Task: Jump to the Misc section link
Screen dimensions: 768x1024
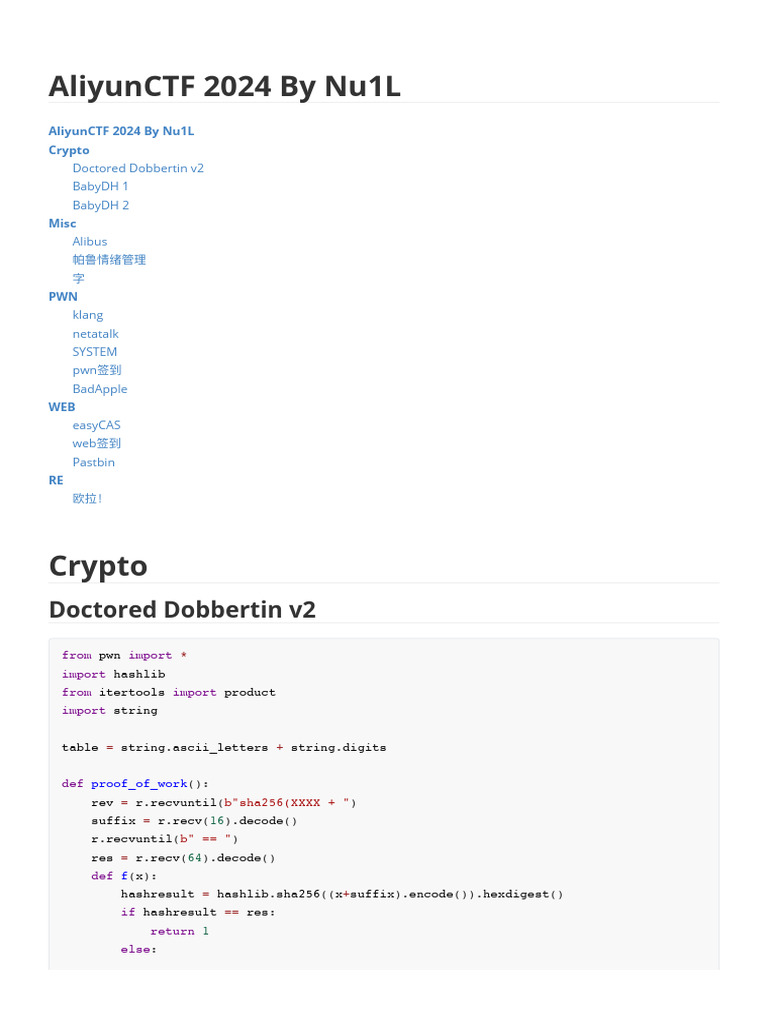Action: coord(62,223)
